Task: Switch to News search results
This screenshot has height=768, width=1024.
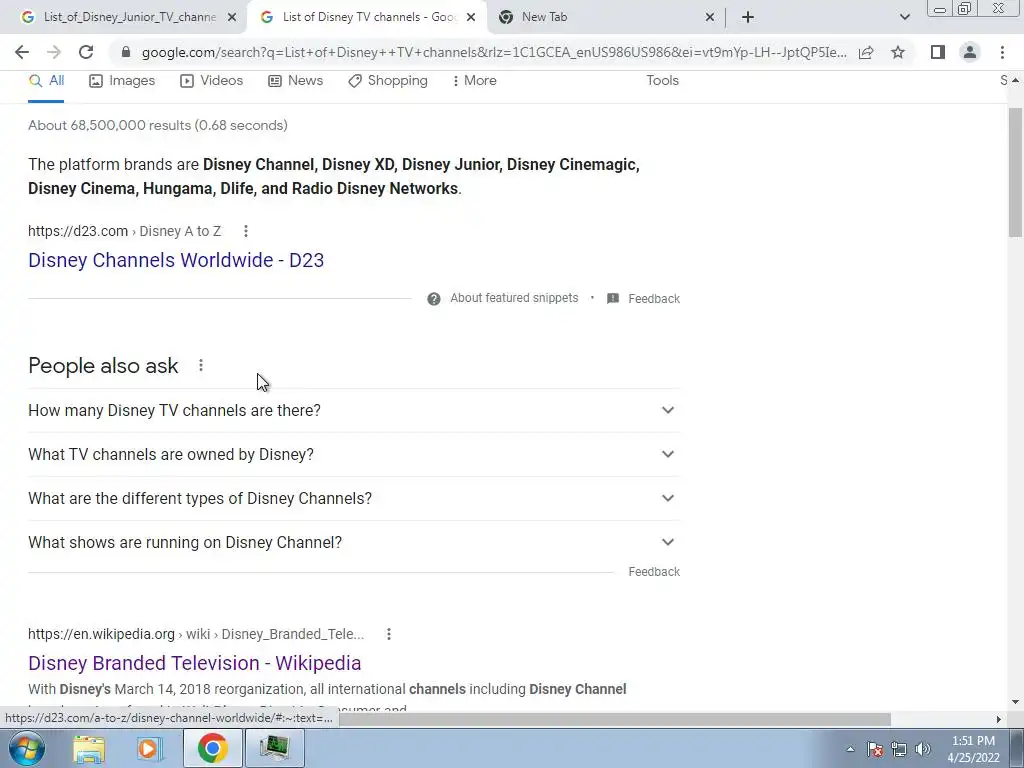Action: click(x=296, y=80)
